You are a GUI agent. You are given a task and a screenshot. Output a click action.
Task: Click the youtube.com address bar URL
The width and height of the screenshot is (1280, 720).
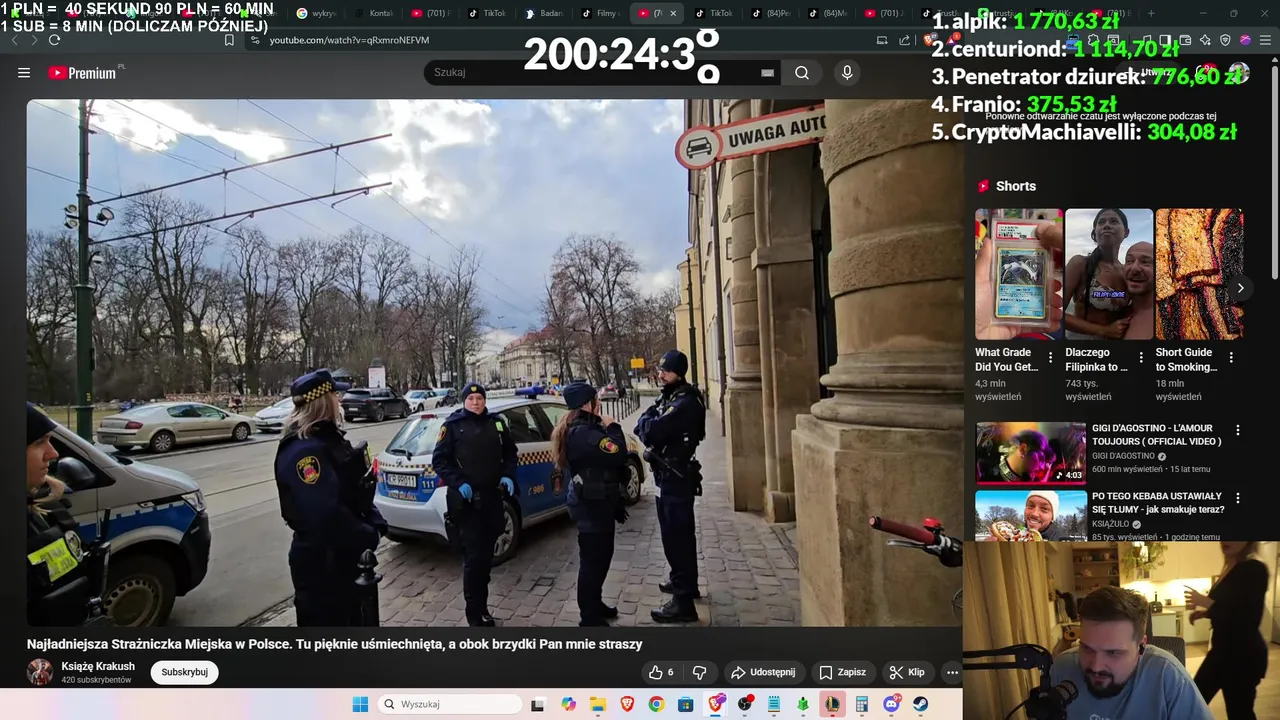(x=349, y=40)
